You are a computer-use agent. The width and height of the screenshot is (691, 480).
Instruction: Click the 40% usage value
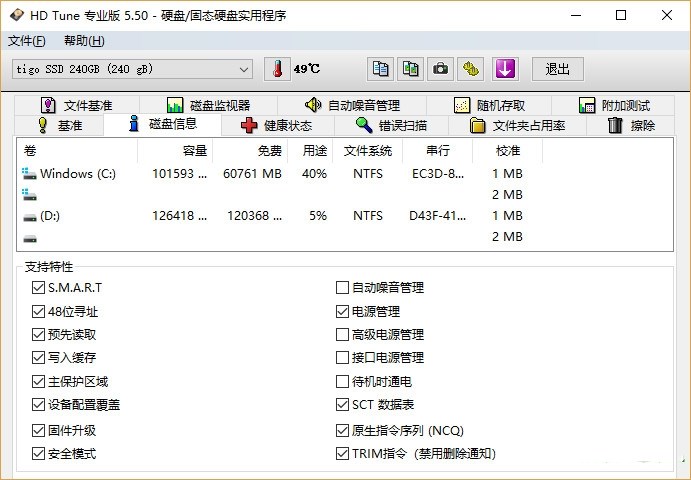[314, 174]
